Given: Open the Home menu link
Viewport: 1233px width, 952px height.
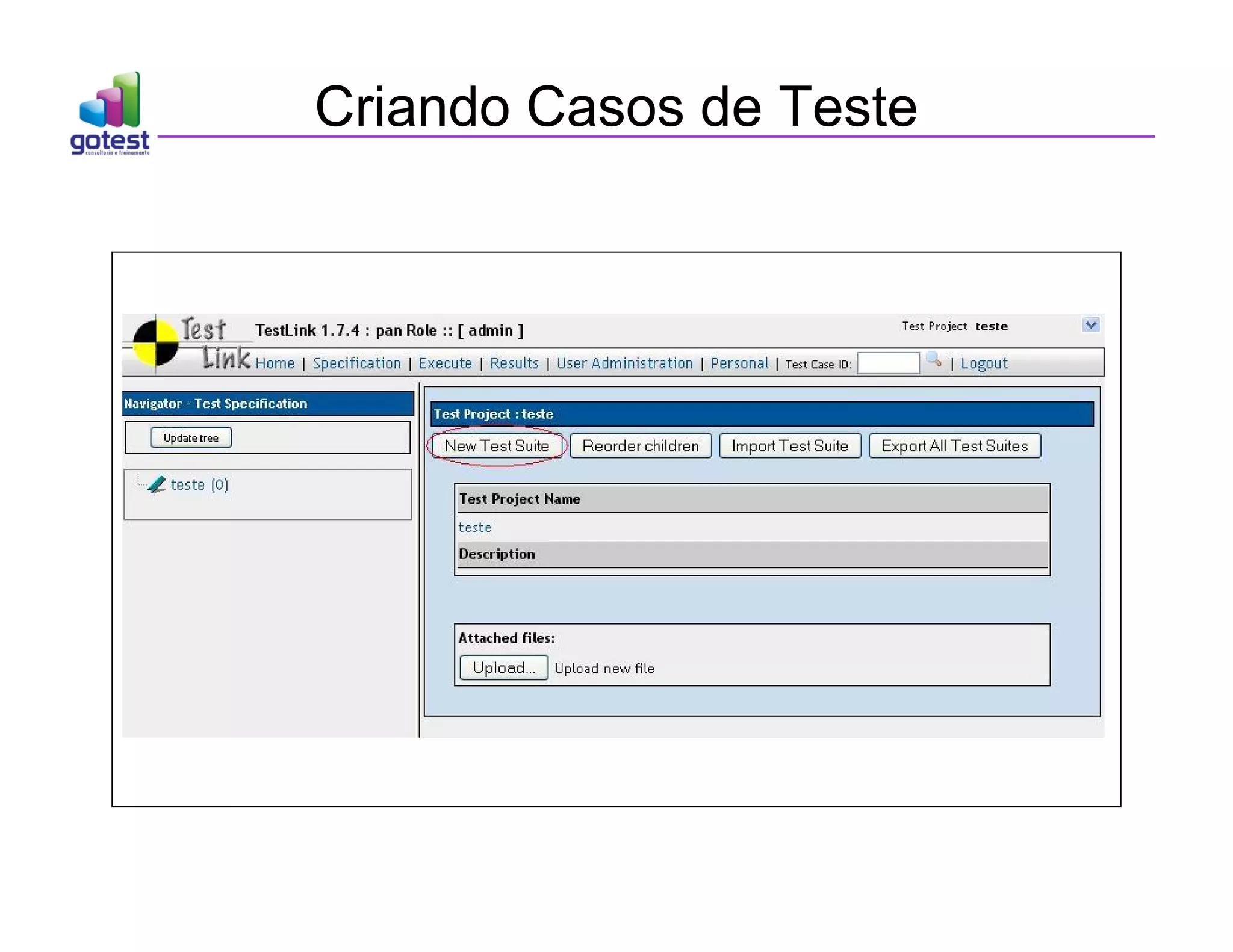Looking at the screenshot, I should 275,363.
